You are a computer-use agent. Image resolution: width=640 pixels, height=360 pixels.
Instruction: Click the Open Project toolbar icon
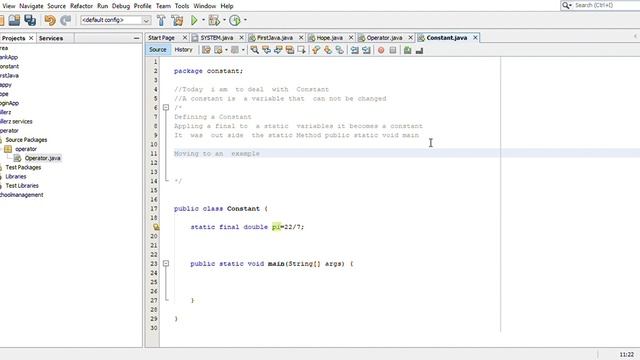[14, 20]
